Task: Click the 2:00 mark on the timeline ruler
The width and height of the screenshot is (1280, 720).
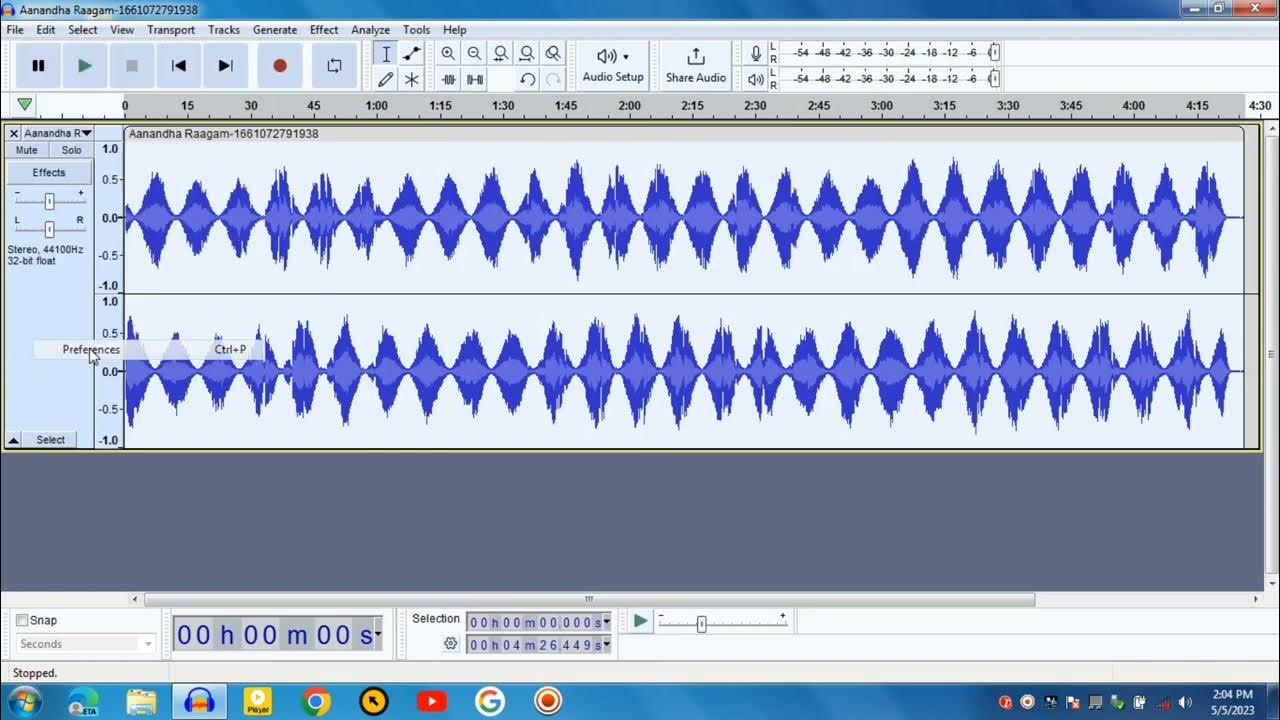Action: (x=629, y=105)
